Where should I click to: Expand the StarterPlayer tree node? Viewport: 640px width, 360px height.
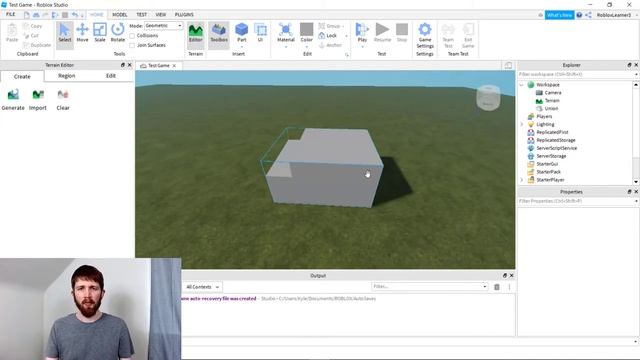pos(522,180)
